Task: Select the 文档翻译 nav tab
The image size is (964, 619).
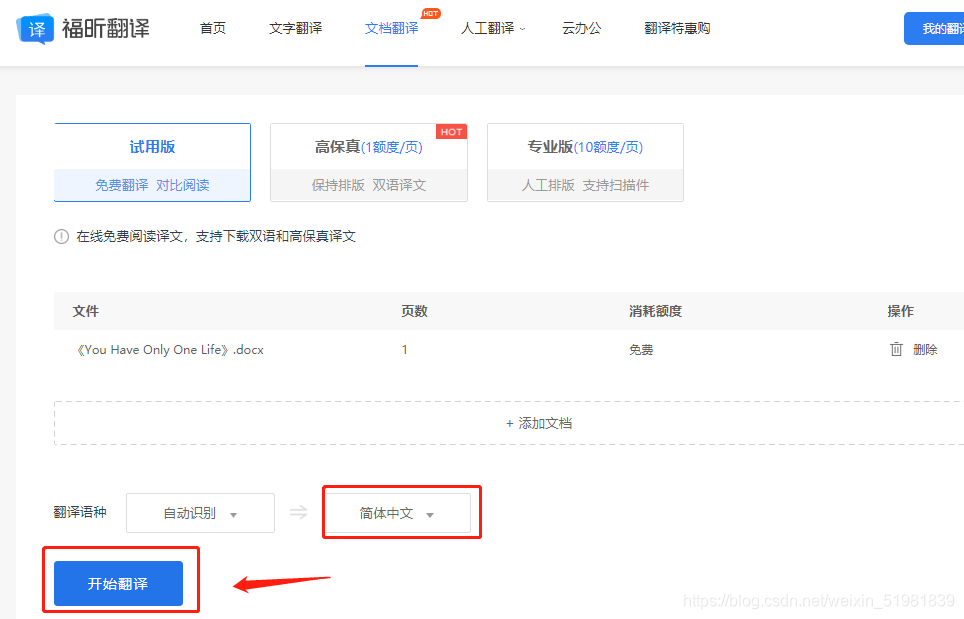Action: click(x=391, y=28)
